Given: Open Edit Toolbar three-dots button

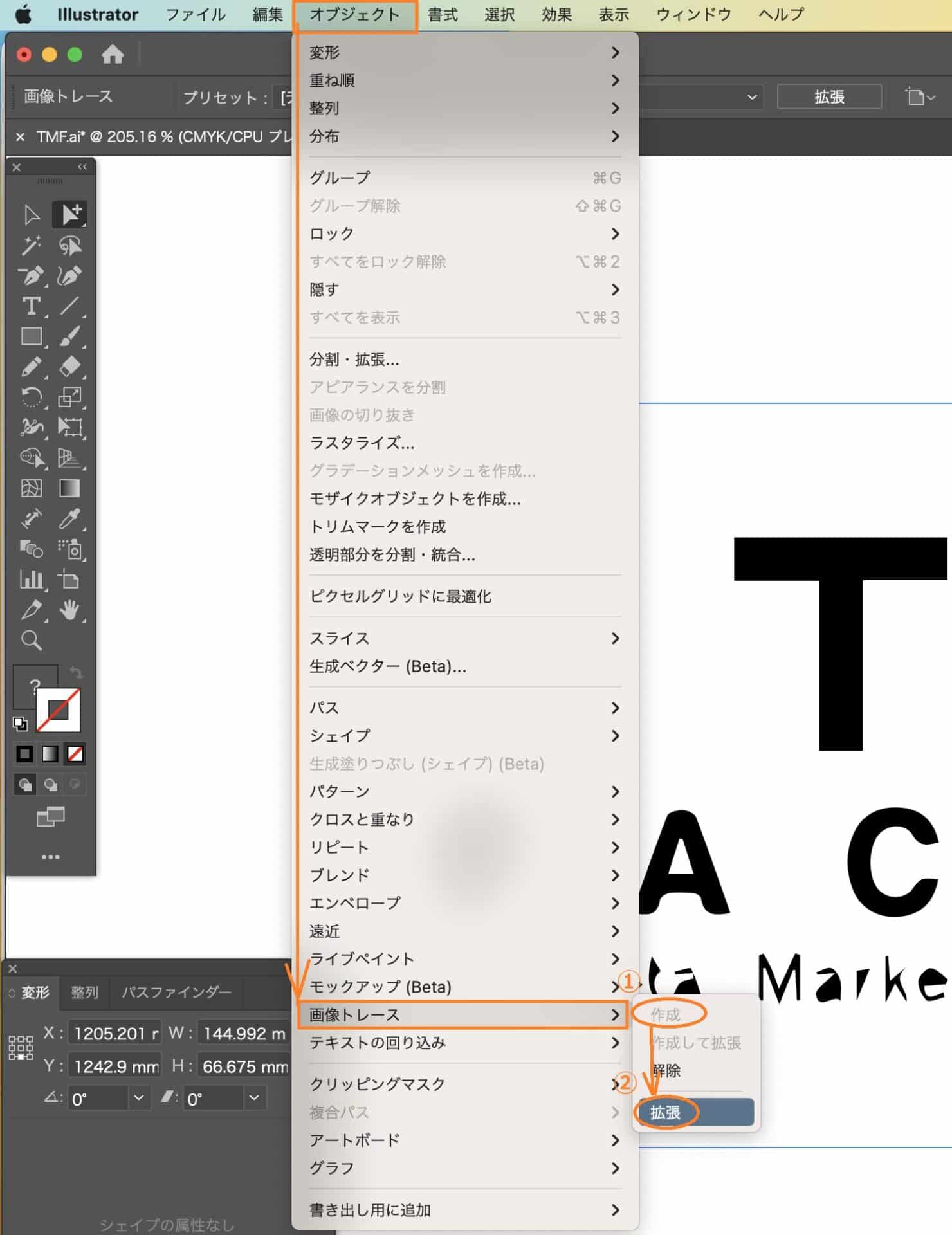Looking at the screenshot, I should [50, 857].
